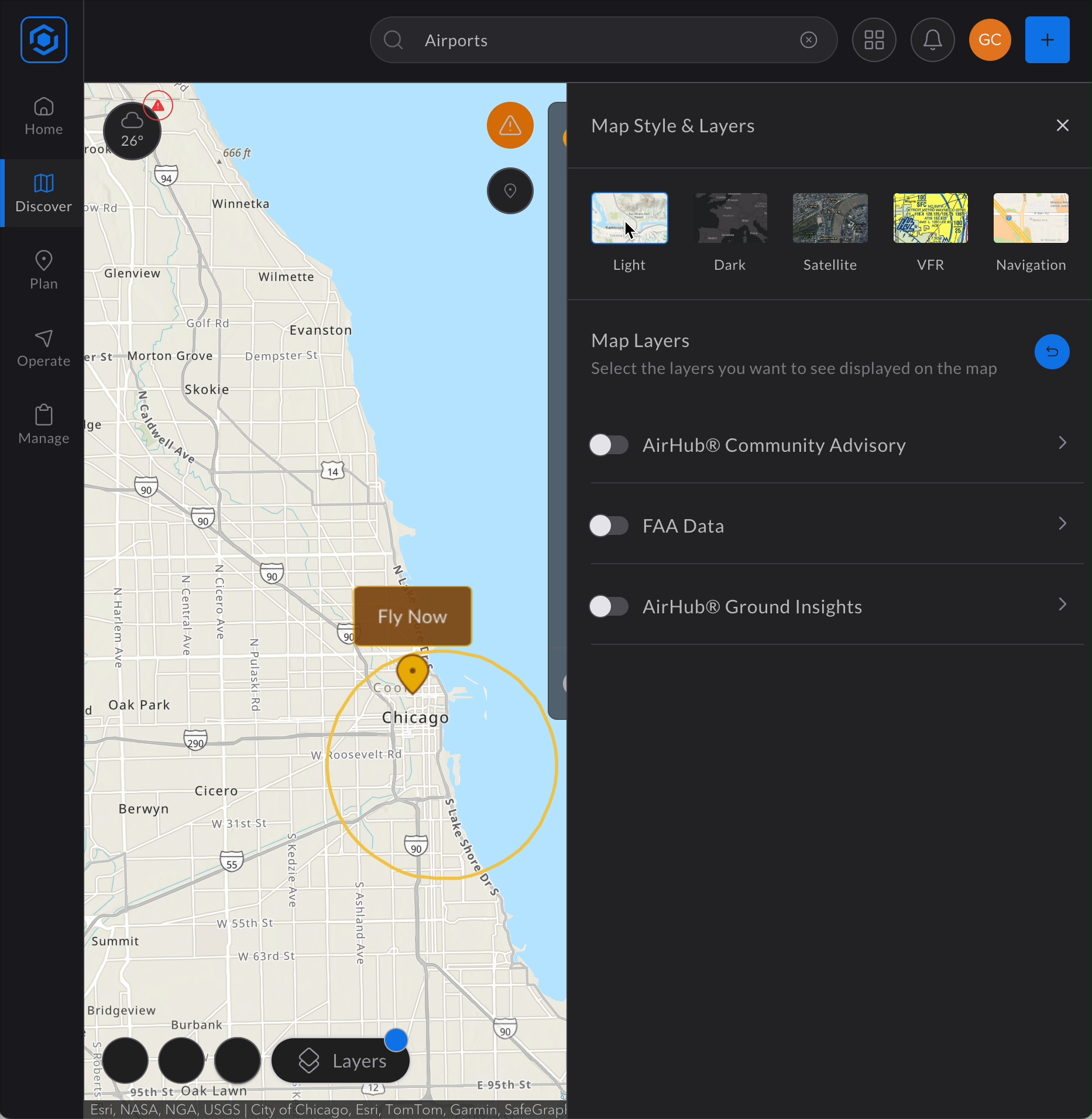Switch to the Dark map style
The height and width of the screenshot is (1119, 1092).
tap(729, 218)
